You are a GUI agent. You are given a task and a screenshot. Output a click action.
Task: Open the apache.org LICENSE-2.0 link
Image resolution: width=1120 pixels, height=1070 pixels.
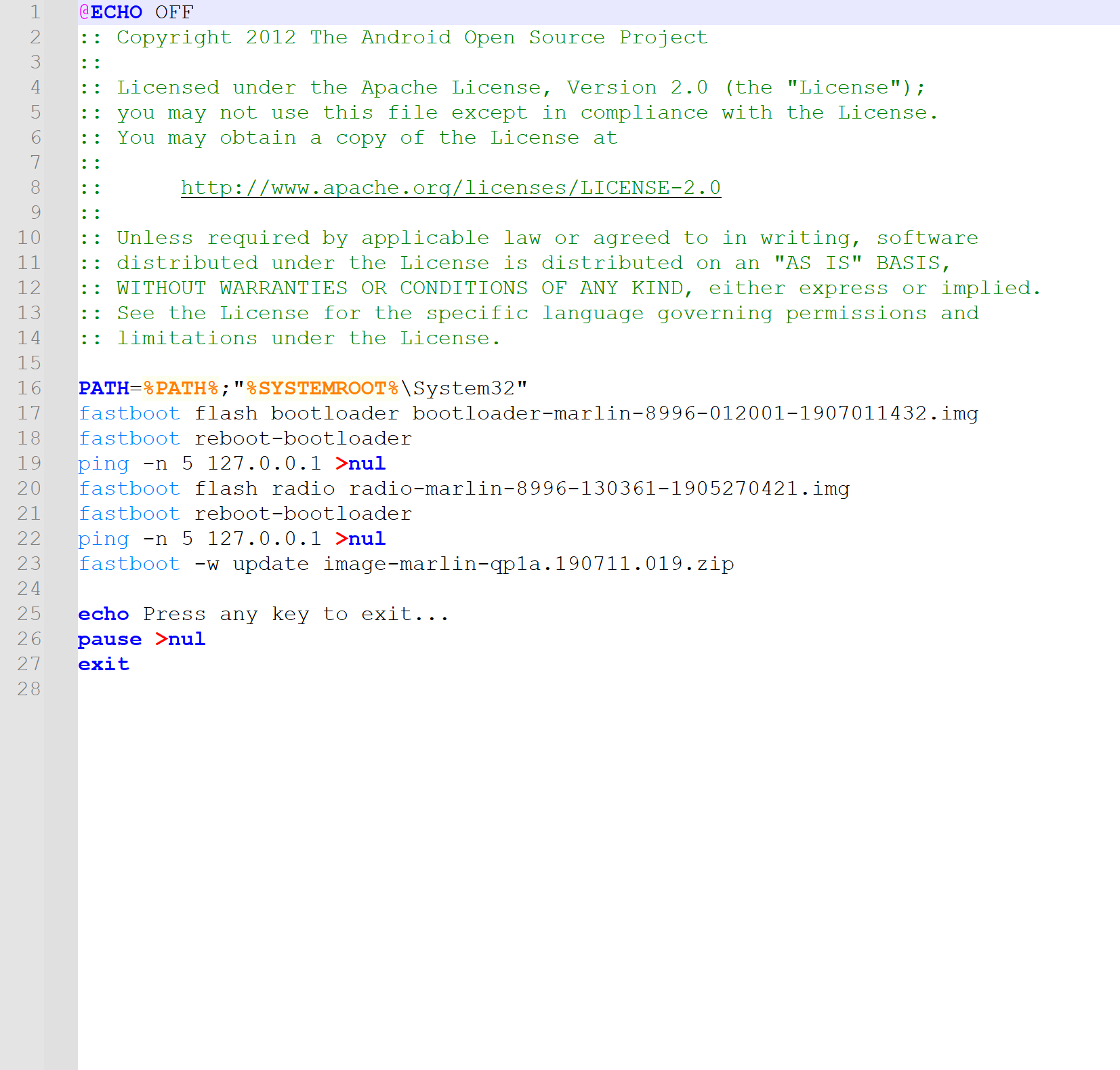[x=451, y=188]
